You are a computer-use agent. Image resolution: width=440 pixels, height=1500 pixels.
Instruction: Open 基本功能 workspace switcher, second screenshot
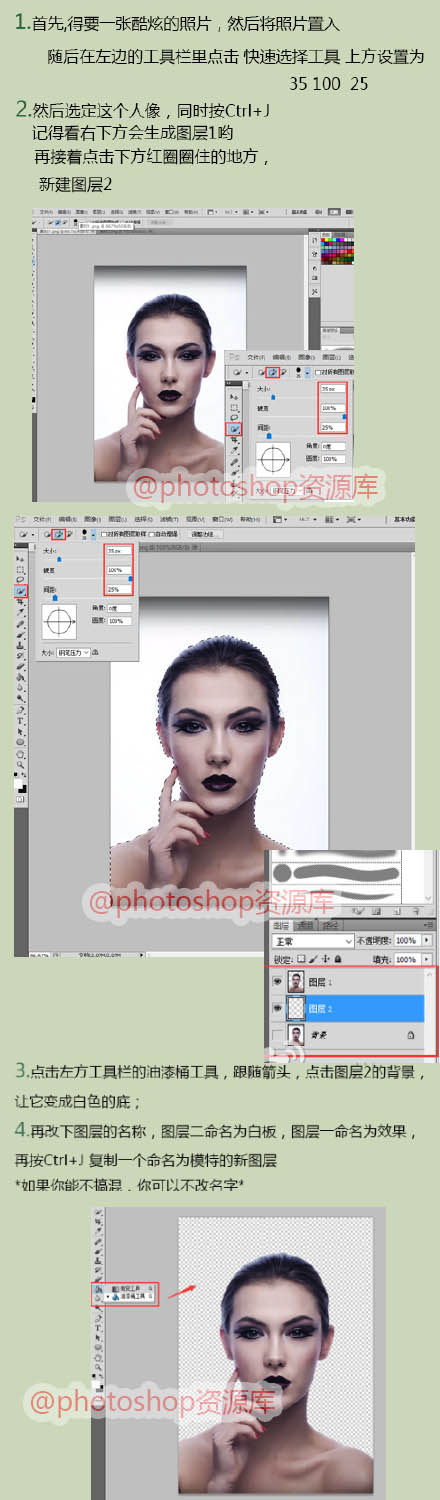405,518
